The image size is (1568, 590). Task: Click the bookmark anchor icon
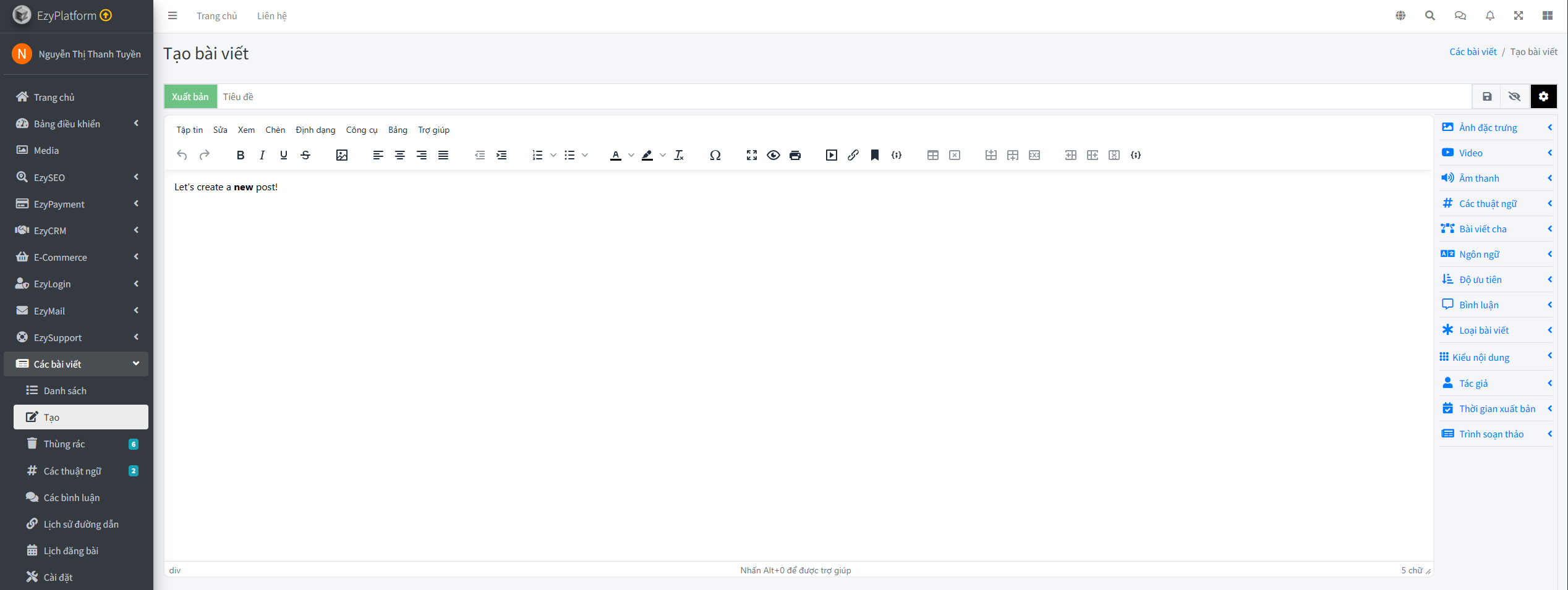click(874, 155)
